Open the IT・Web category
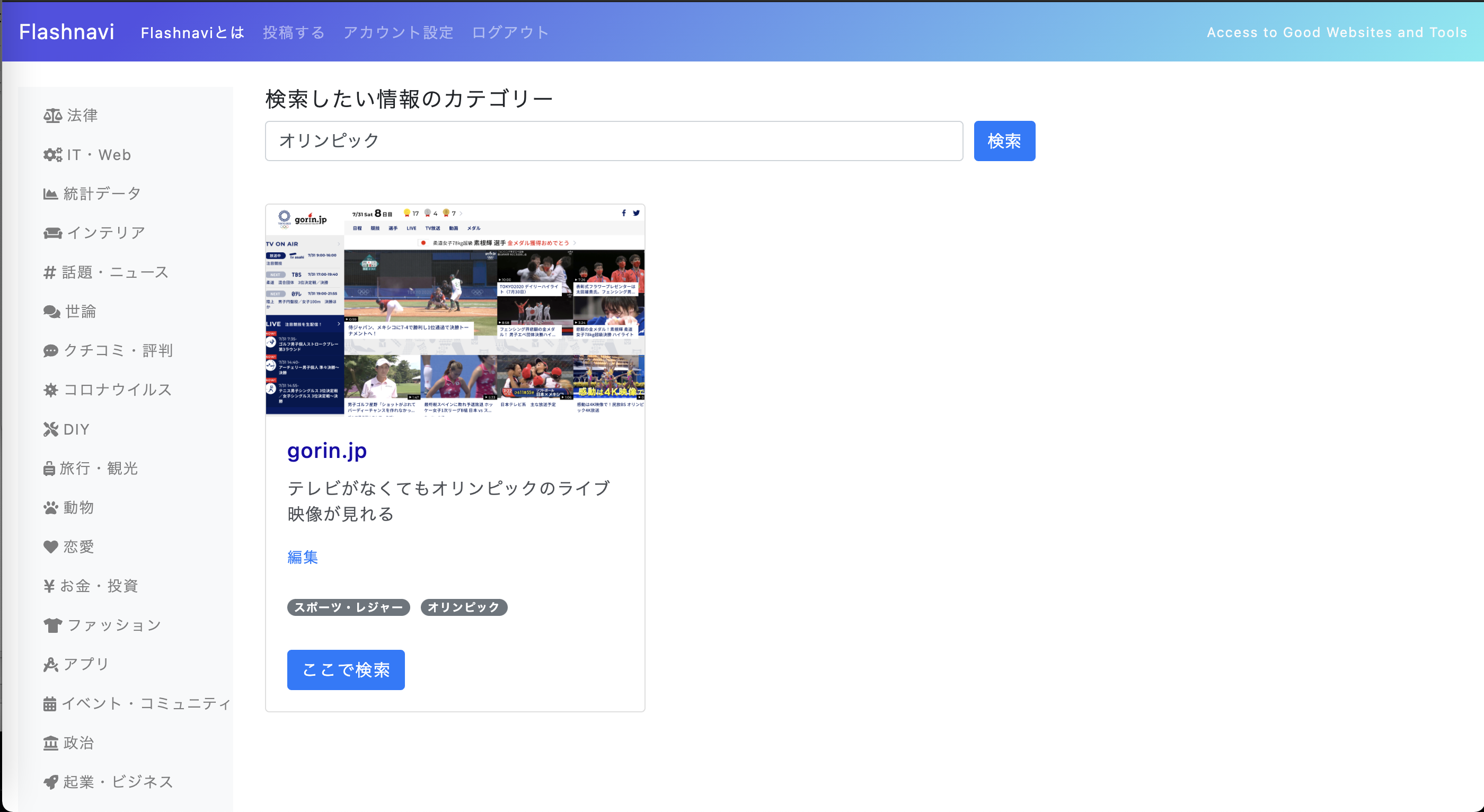Image resolution: width=1484 pixels, height=812 pixels. tap(86, 154)
